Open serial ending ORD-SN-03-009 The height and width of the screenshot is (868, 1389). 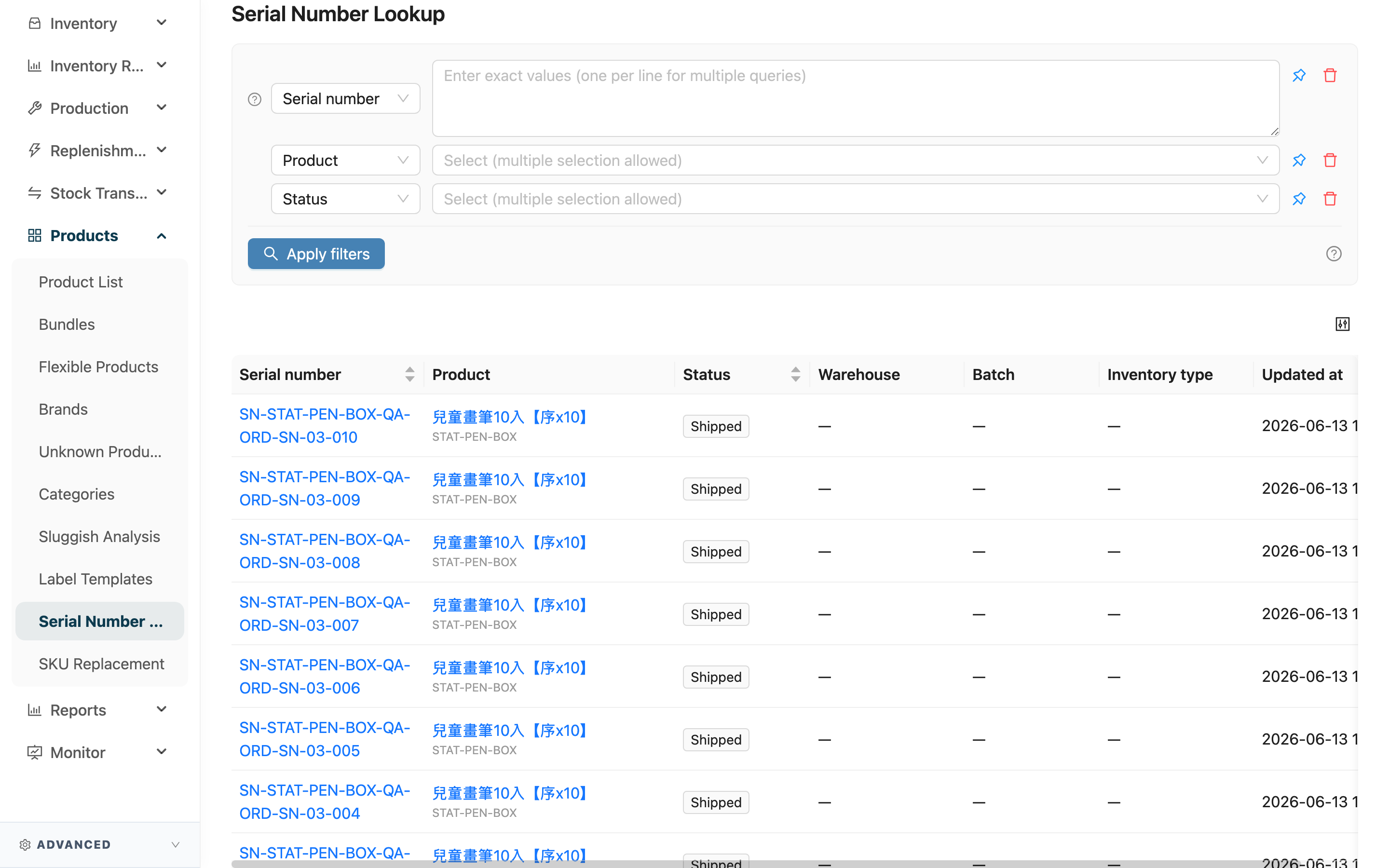click(x=324, y=488)
